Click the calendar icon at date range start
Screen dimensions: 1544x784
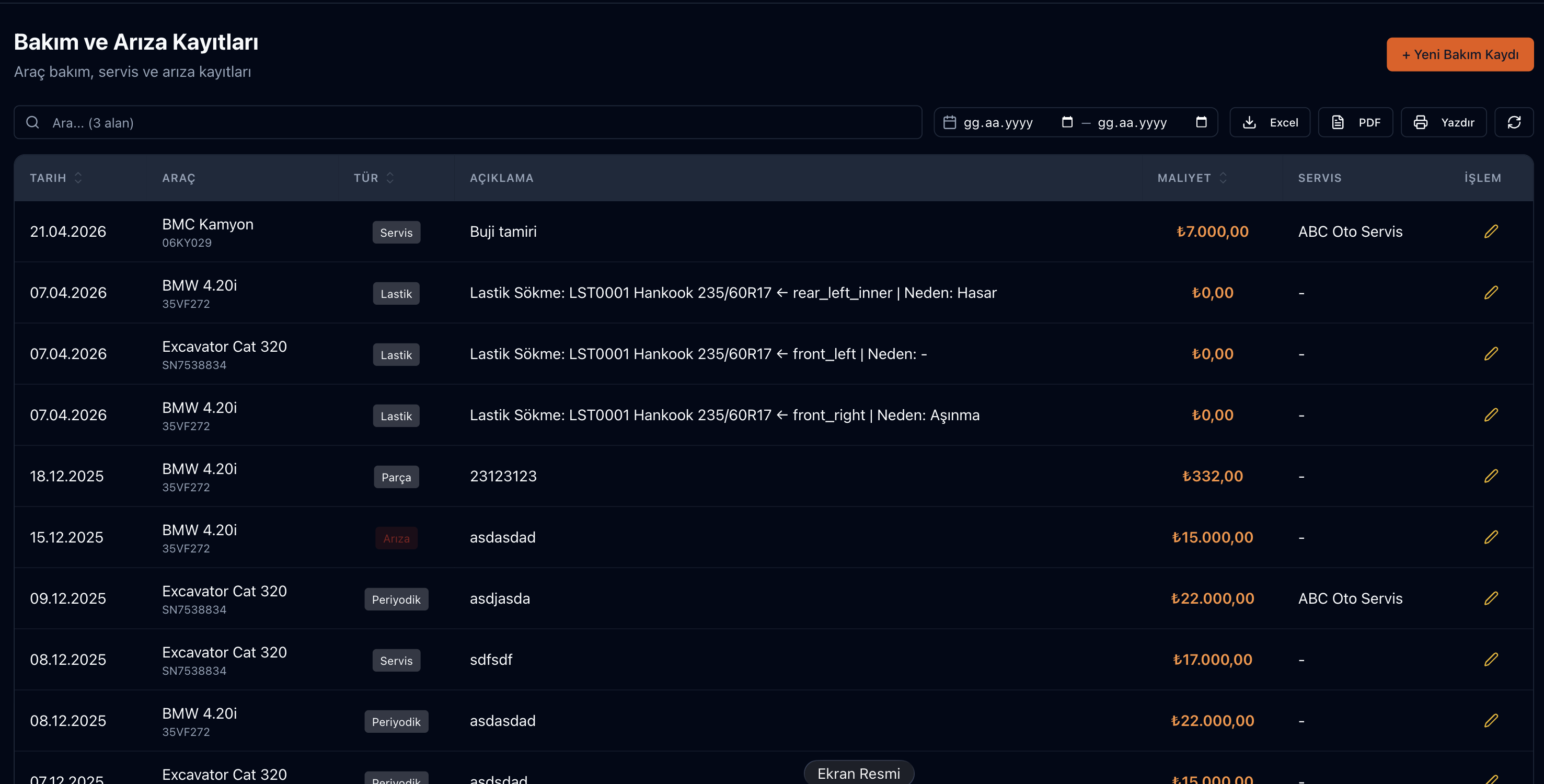[949, 122]
